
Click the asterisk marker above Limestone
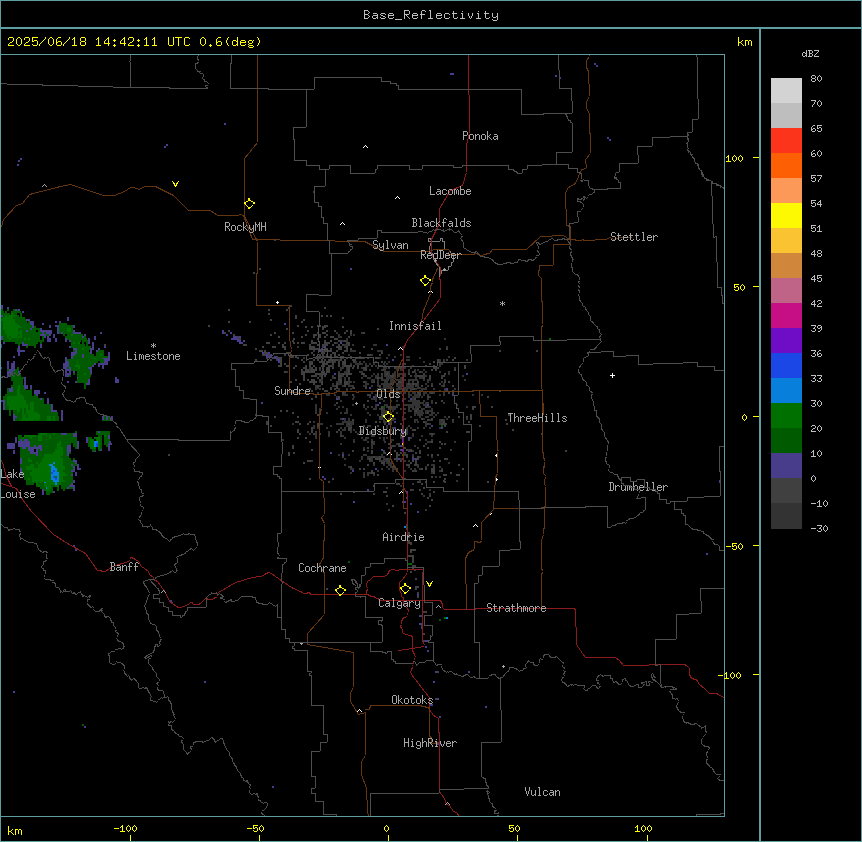[153, 346]
